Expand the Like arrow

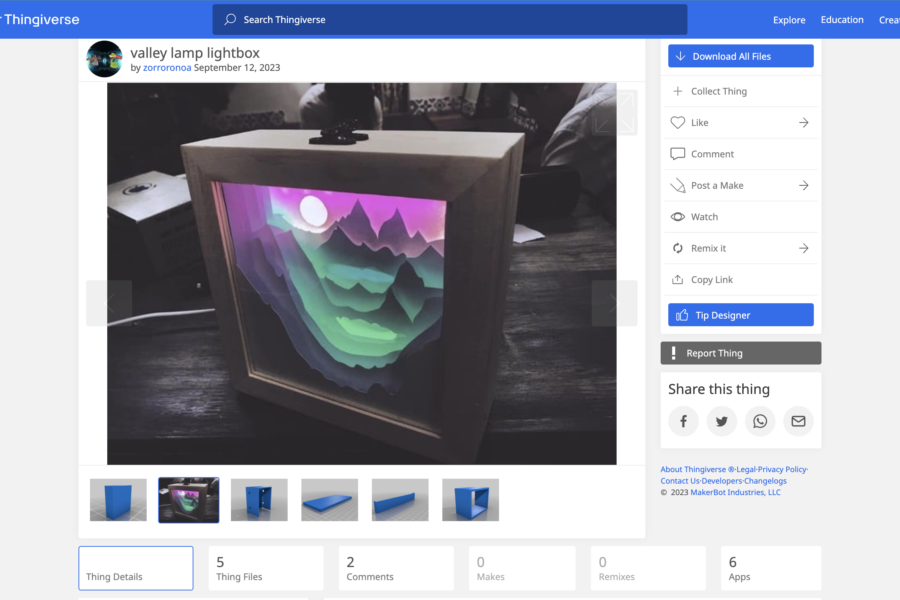(x=803, y=123)
